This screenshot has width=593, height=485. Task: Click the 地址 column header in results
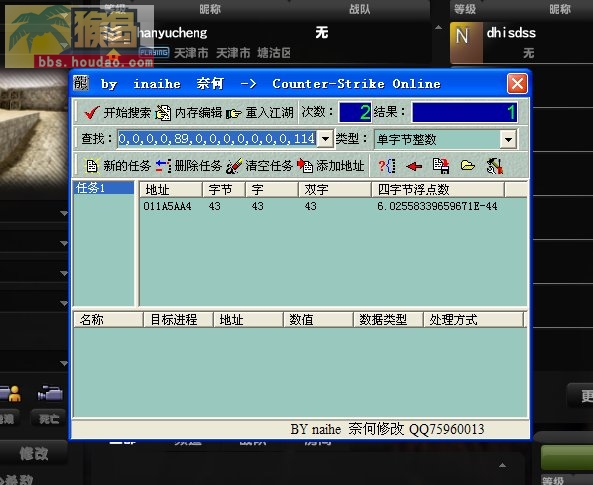[171, 190]
